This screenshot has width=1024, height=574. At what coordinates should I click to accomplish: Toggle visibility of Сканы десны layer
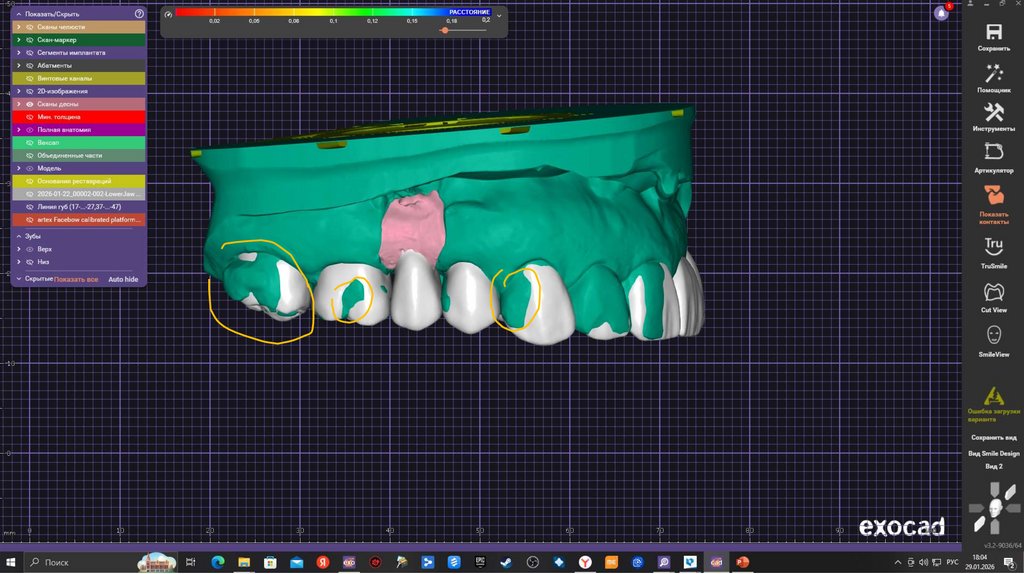point(30,104)
